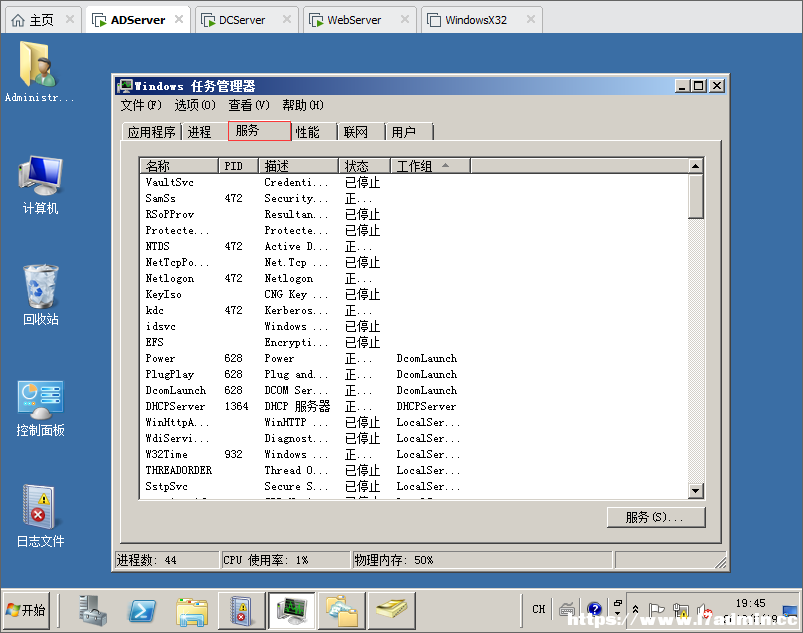Image resolution: width=803 pixels, height=633 pixels.
Task: Select the EFS service row
Action: 414,342
